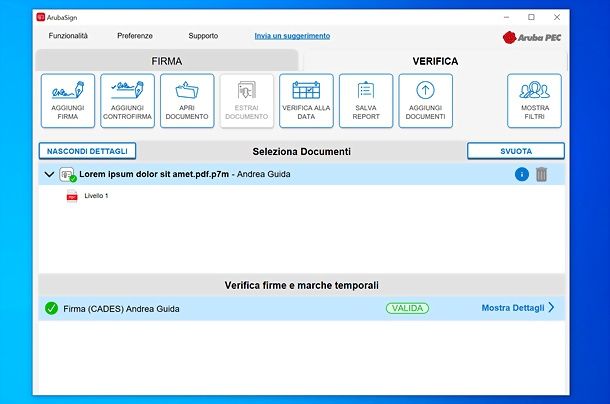Maximize the ArubaSign window
The height and width of the screenshot is (404, 610).
coord(531,17)
